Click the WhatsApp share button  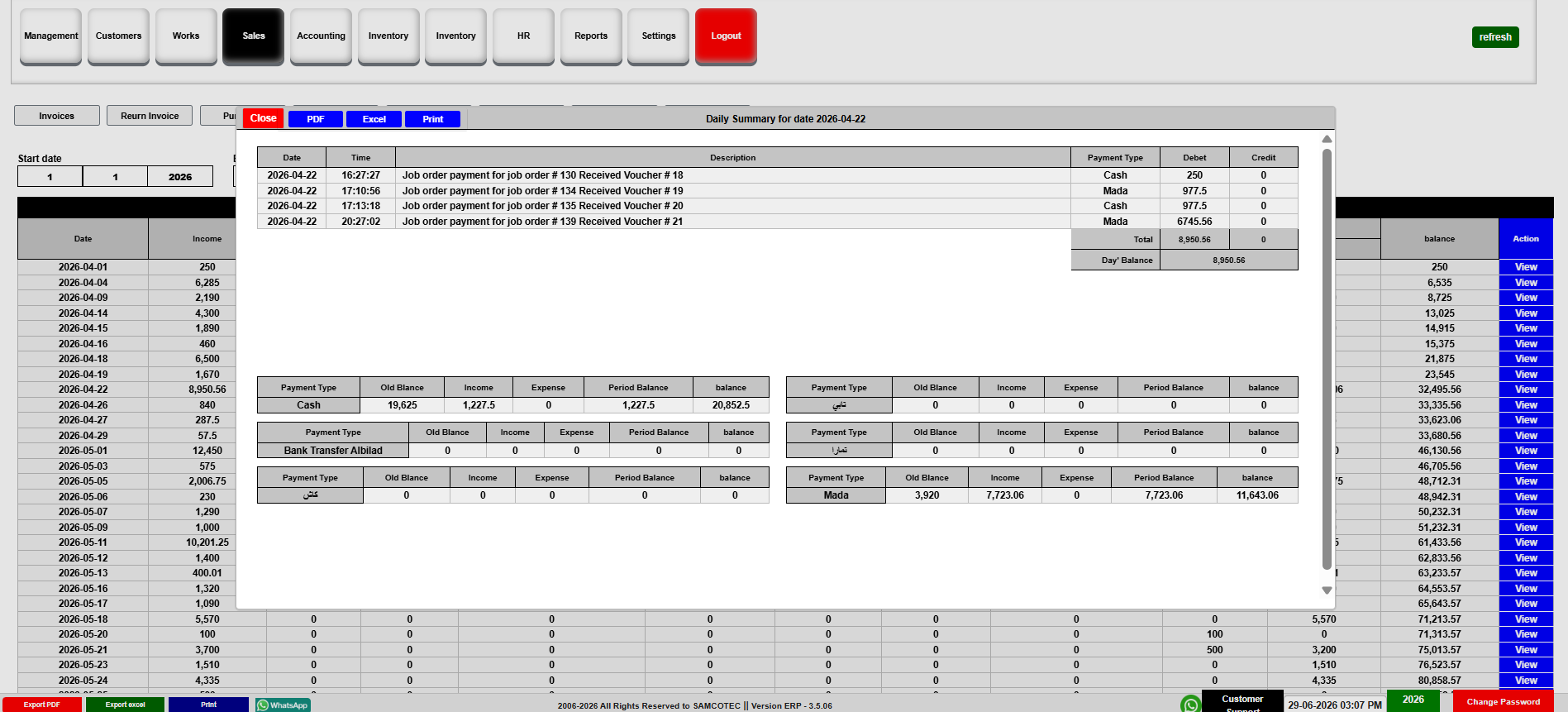[x=283, y=705]
